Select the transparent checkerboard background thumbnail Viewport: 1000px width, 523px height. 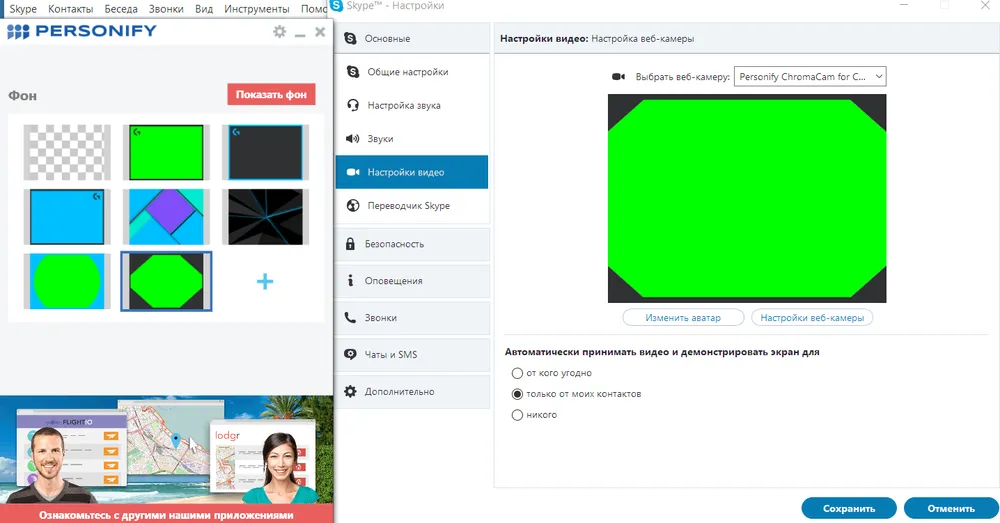coord(67,152)
